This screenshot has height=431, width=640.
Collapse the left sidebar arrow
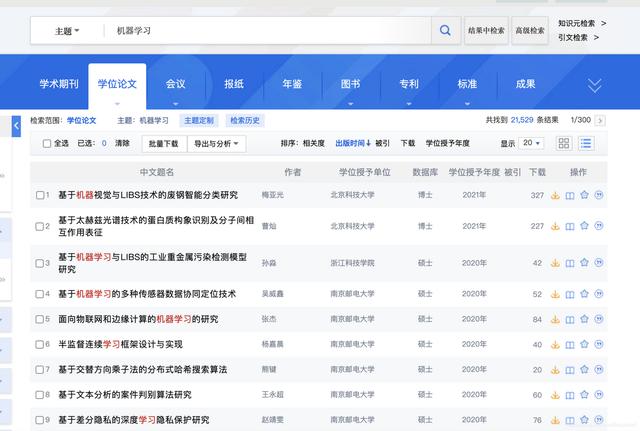(x=16, y=126)
